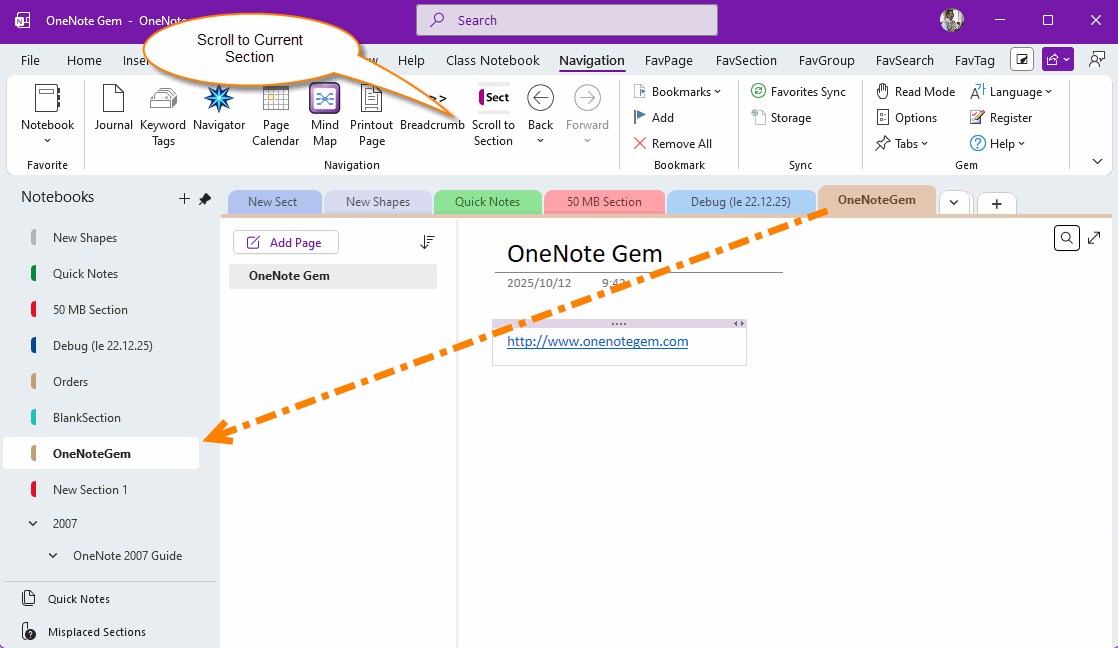Open the user account avatar
1118x648 pixels.
coord(952,20)
